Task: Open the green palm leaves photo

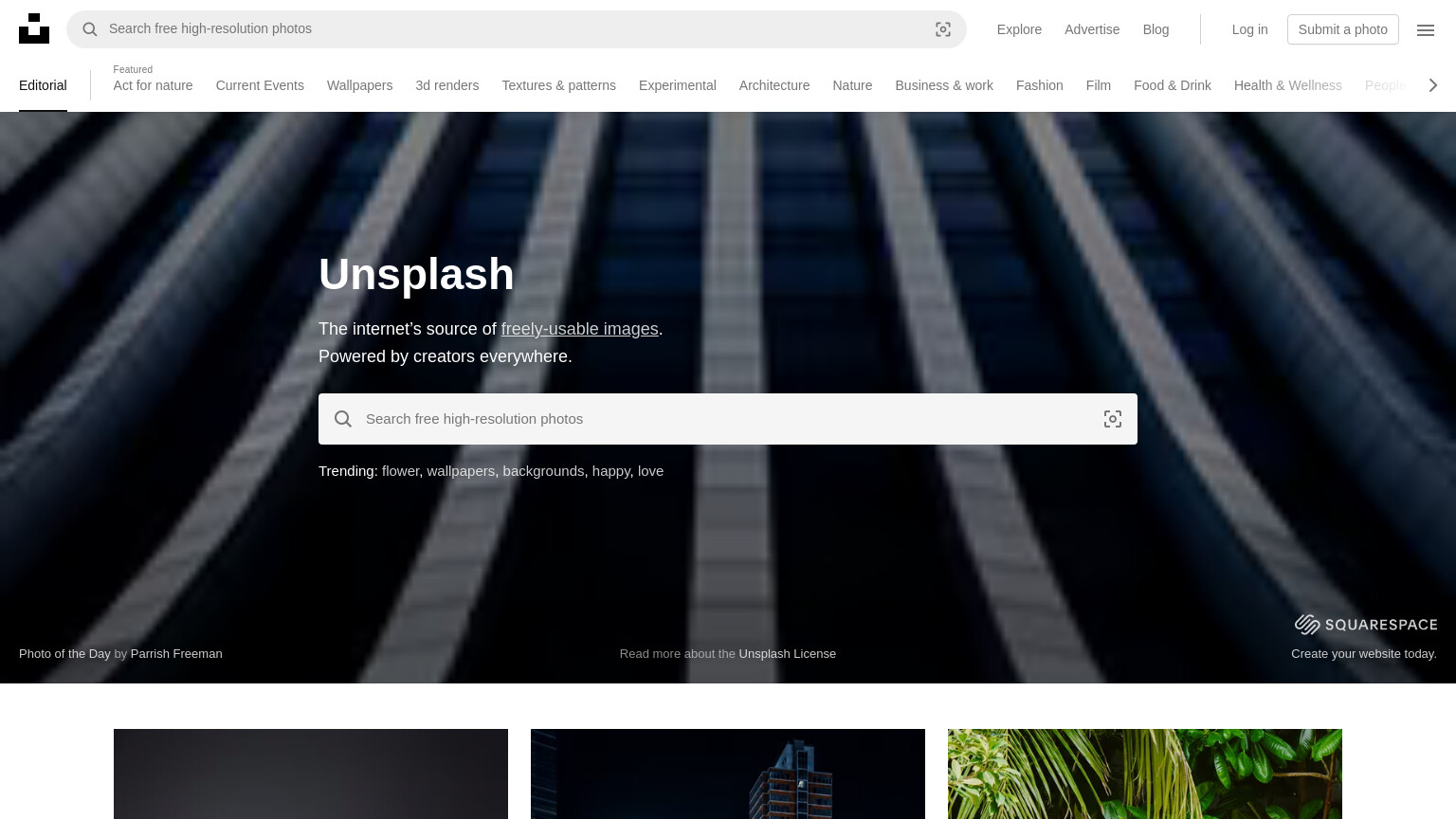Action: (x=1145, y=773)
